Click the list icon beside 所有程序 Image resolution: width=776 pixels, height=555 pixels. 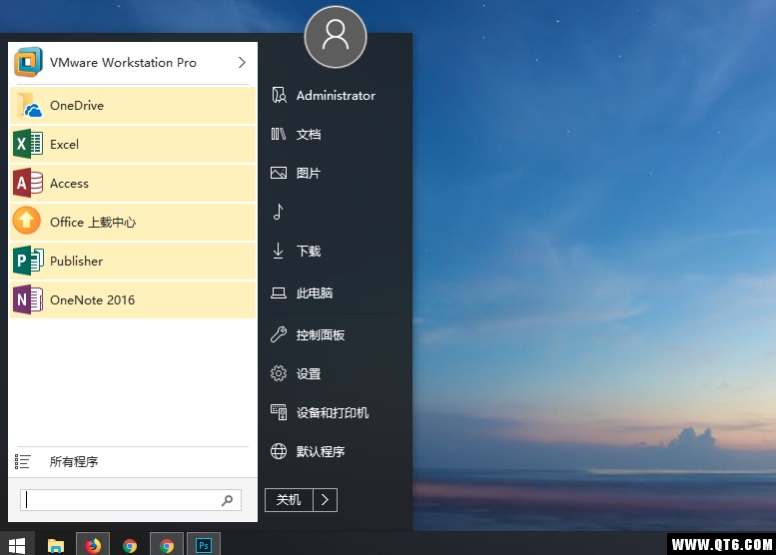(22, 461)
